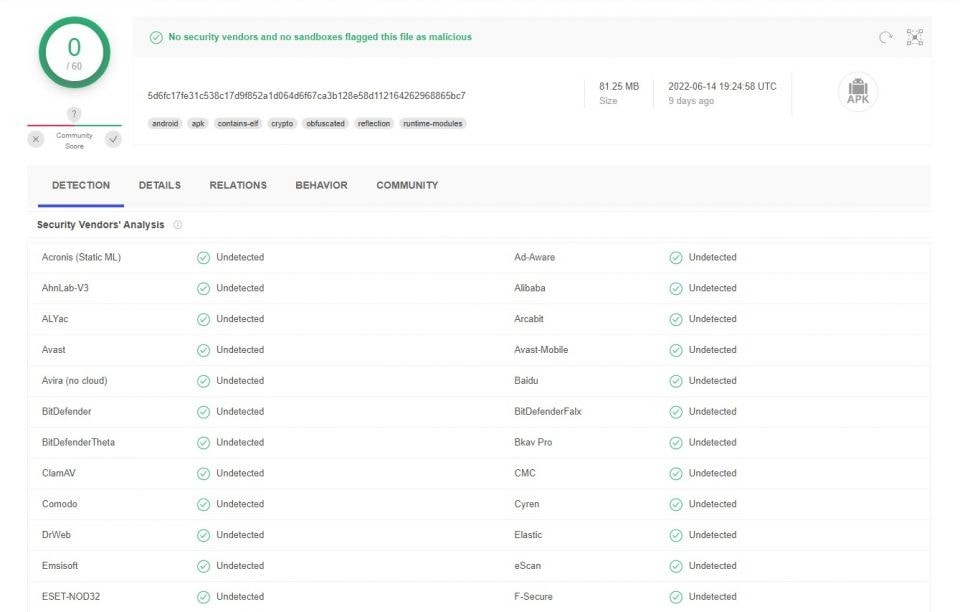The image size is (960, 612).
Task: Click the Security Vendors' Analysis info icon
Action: 178,225
